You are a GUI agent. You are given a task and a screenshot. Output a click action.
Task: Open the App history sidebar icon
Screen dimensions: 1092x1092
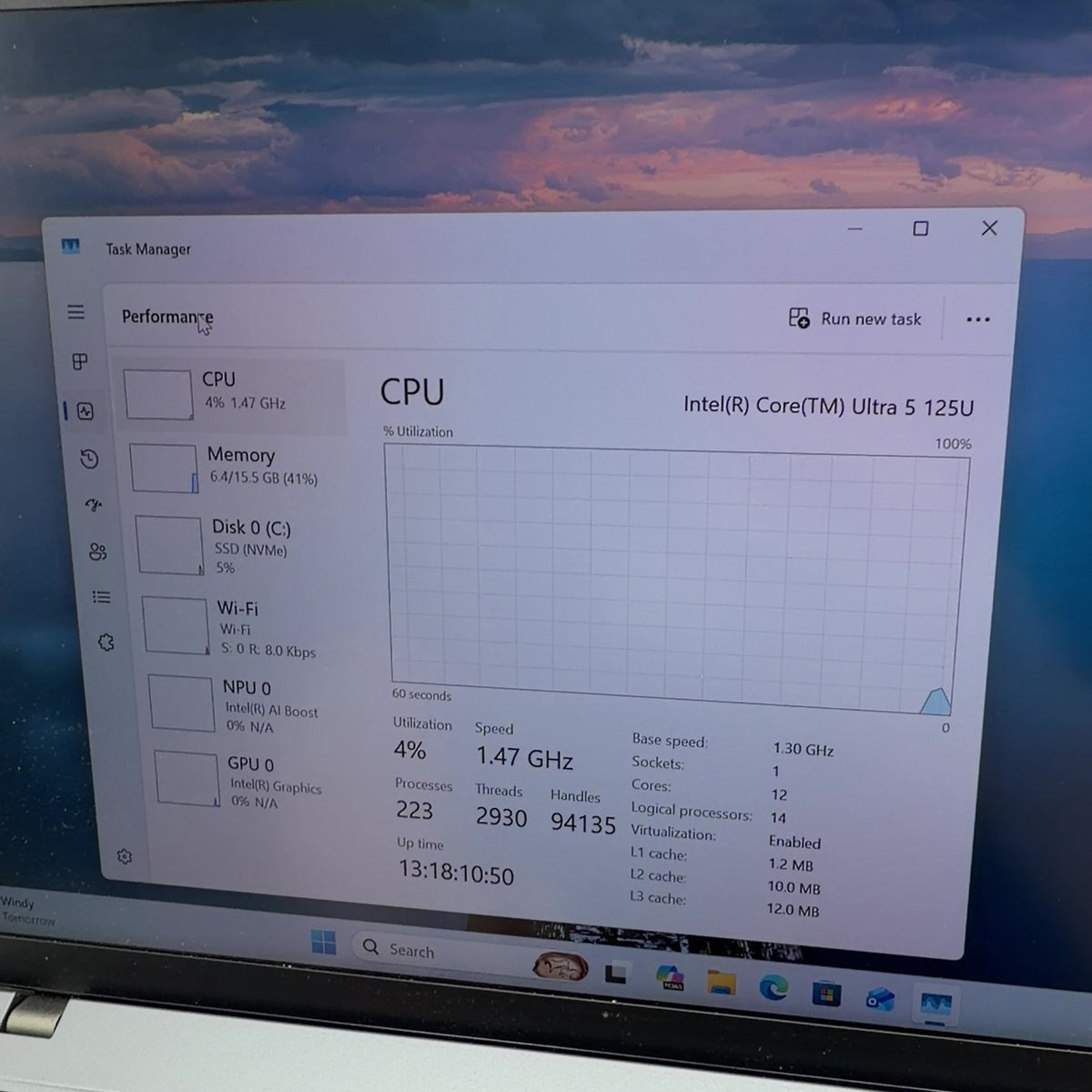click(x=89, y=459)
